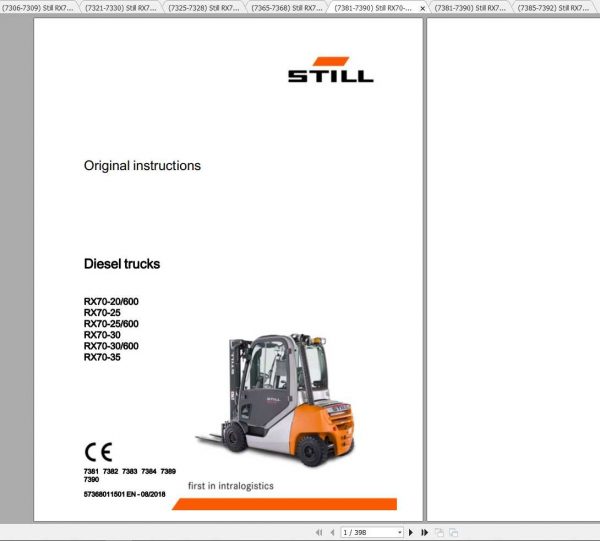Viewport: 600px width, 541px height.
Task: Switch to the (7365-7368) Still RX7 tab
Action: tap(287, 8)
